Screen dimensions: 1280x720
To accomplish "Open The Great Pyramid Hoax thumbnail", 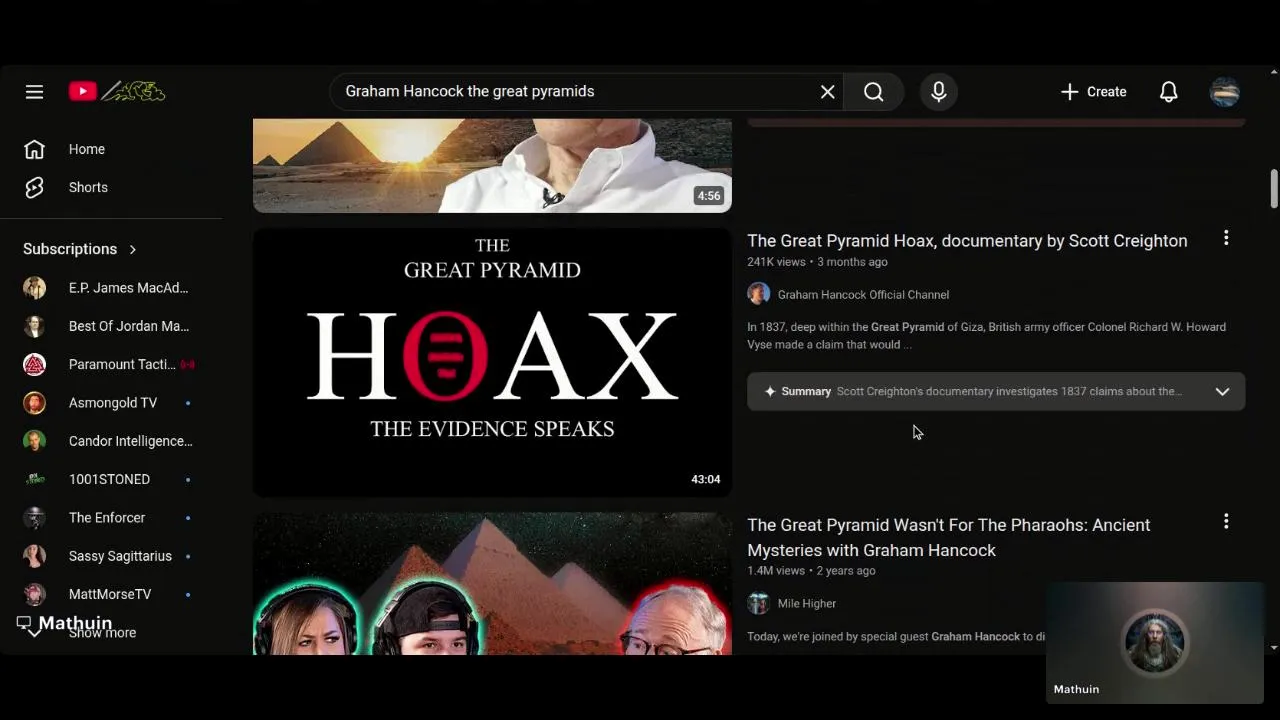I will 492,362.
